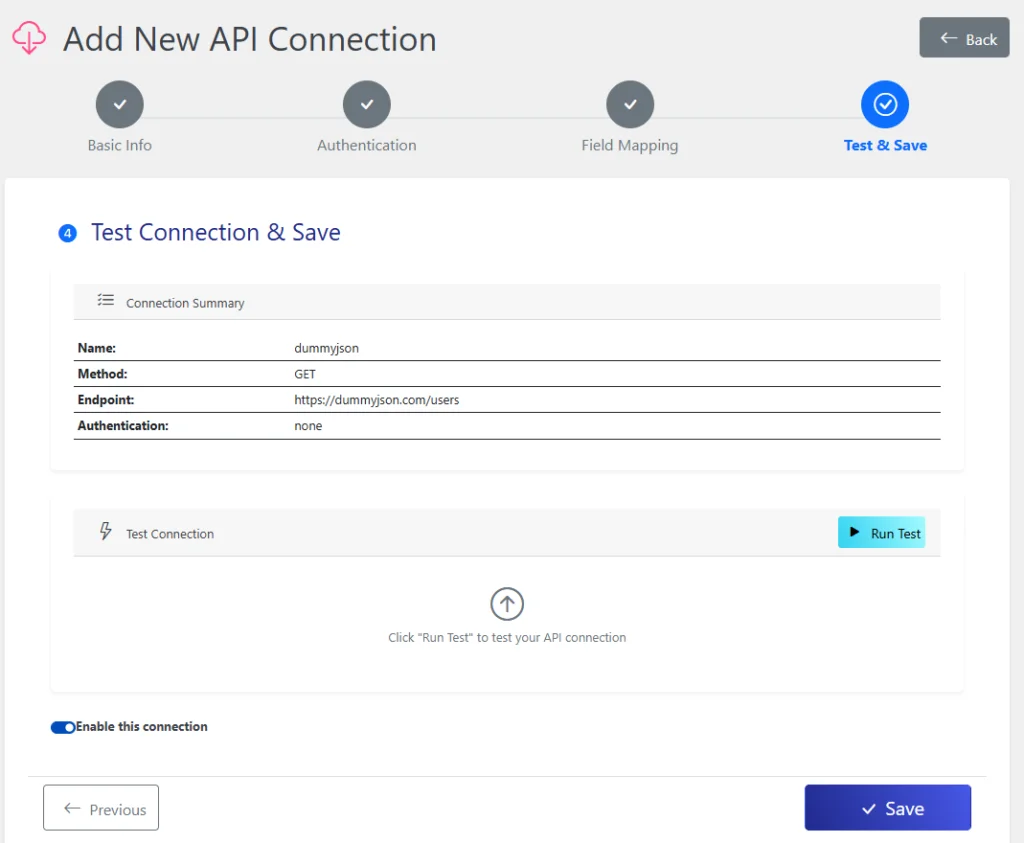Select the Test & Save step circle

click(885, 104)
